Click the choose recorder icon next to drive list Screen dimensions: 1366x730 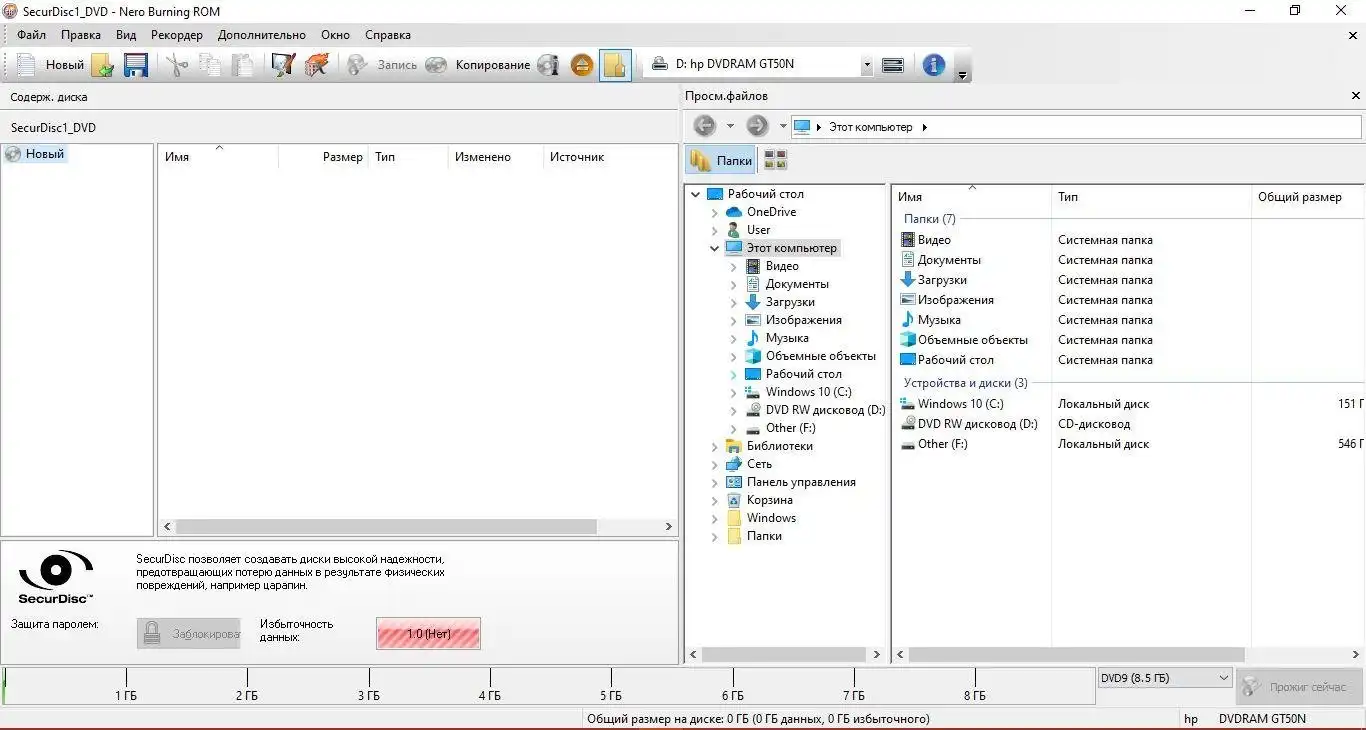(893, 65)
